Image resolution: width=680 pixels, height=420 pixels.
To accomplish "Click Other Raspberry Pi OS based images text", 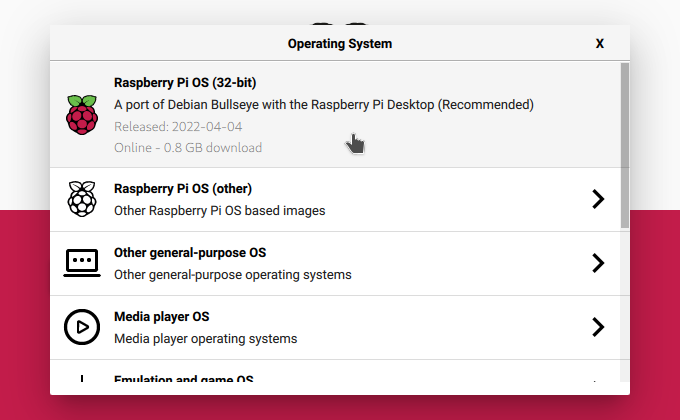I will pyautogui.click(x=219, y=210).
